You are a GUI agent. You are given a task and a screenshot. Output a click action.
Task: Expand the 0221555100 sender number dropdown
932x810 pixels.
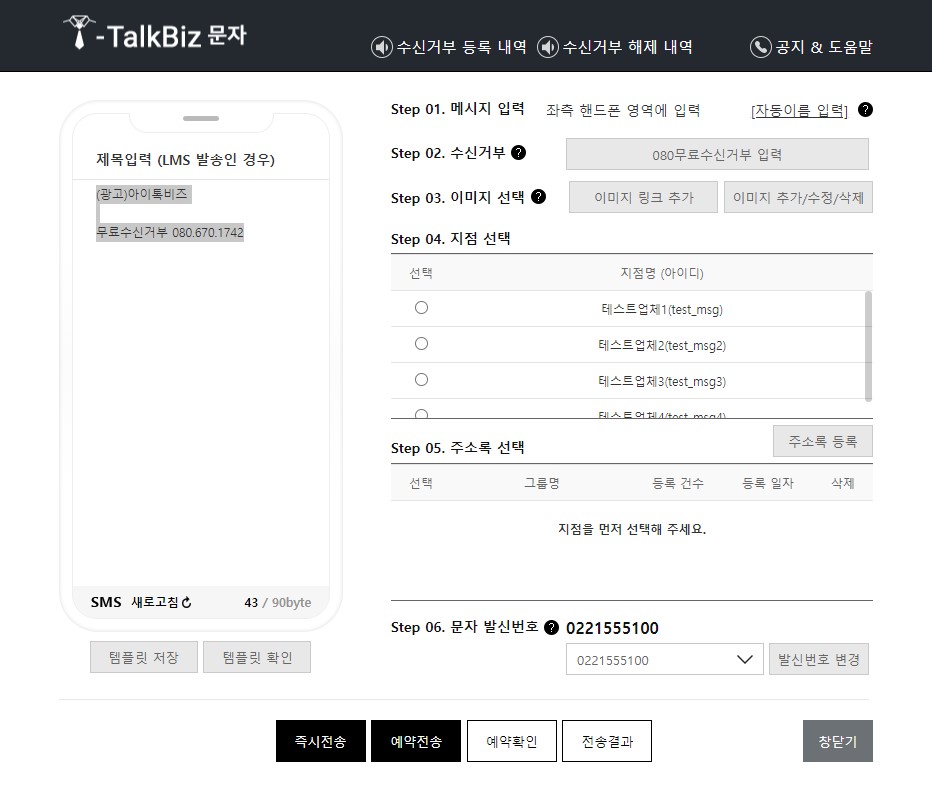(x=742, y=659)
